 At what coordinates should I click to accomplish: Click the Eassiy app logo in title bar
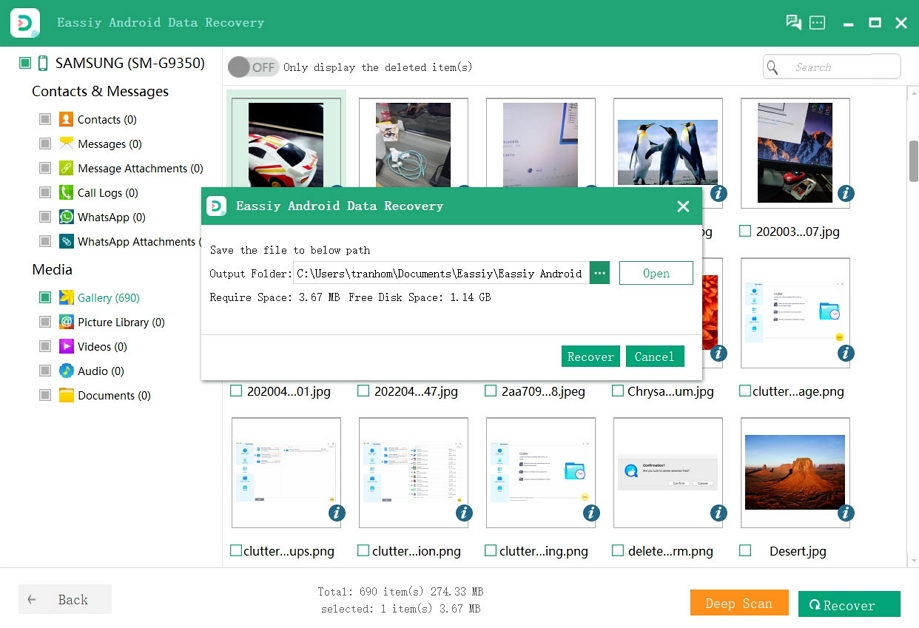25,23
